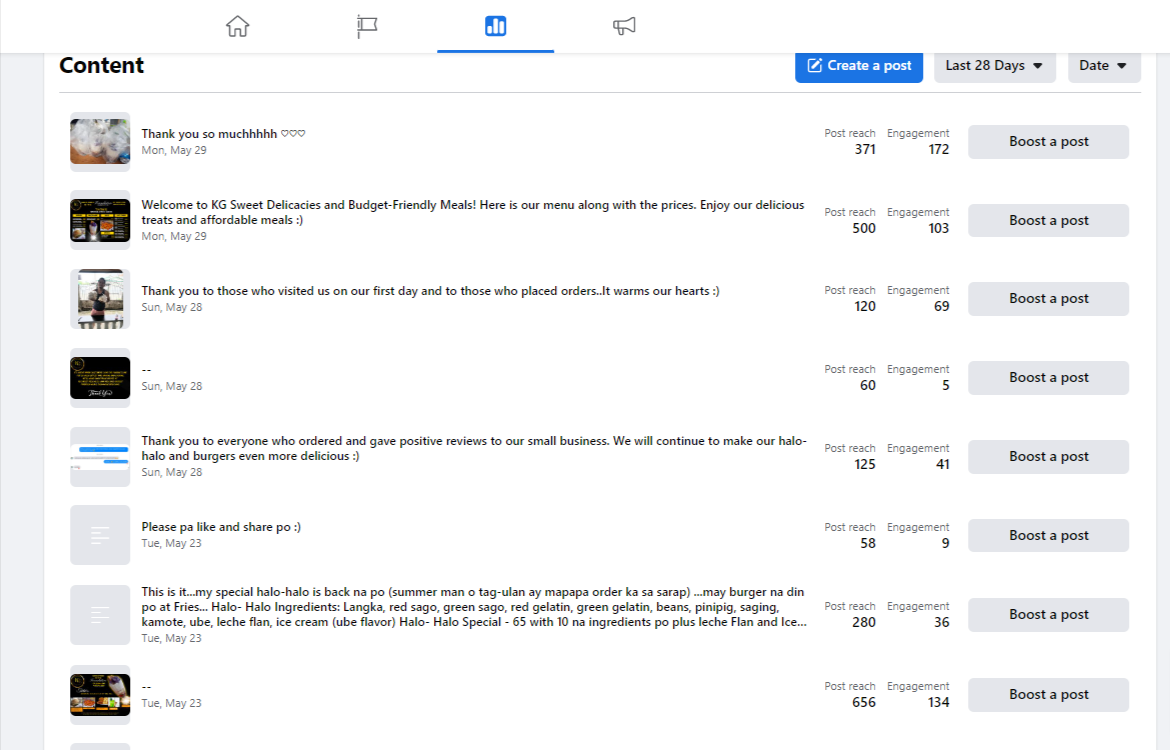Expand the Last 28 Days dropdown
Image resolution: width=1170 pixels, height=750 pixels.
[x=994, y=66]
